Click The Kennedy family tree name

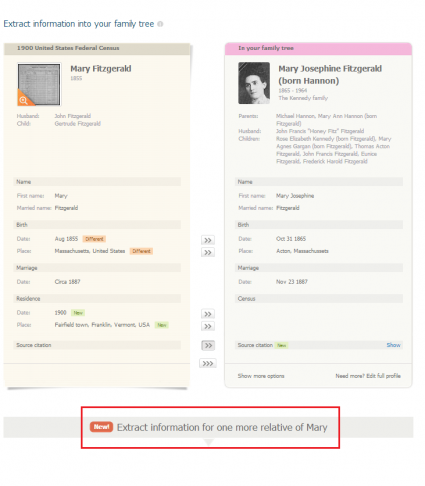pyautogui.click(x=303, y=98)
